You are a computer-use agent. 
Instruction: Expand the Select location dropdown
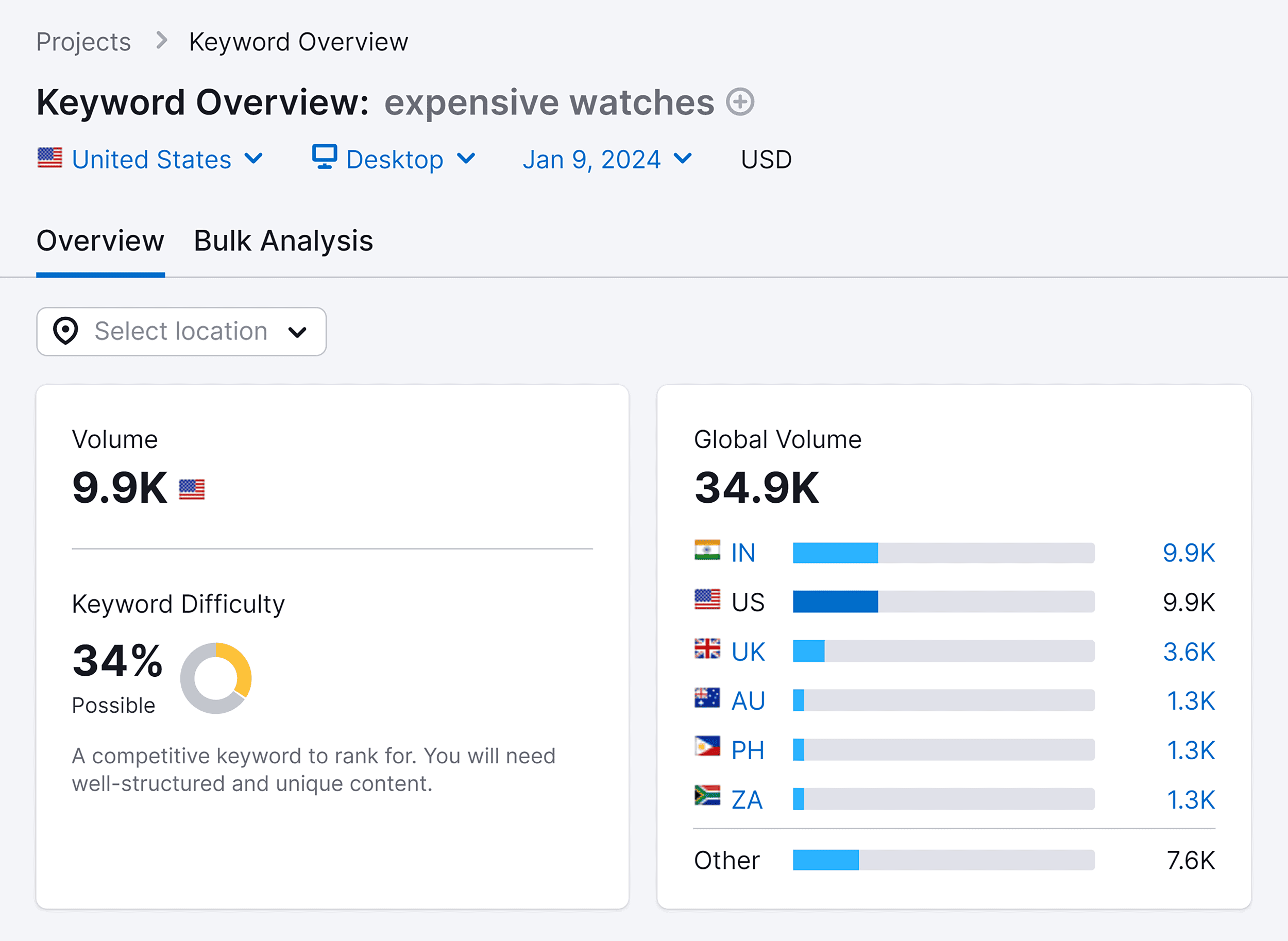[182, 331]
